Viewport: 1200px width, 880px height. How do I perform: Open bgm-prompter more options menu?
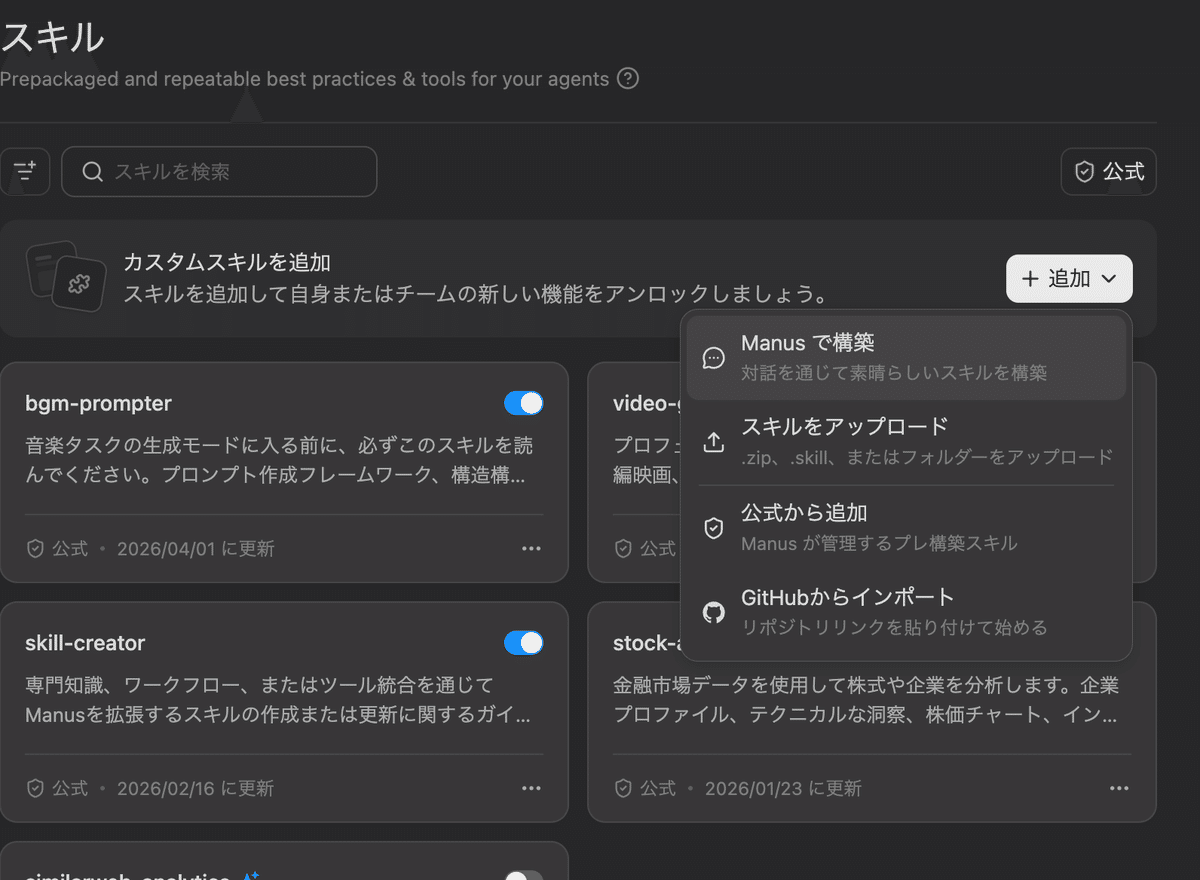[x=531, y=548]
